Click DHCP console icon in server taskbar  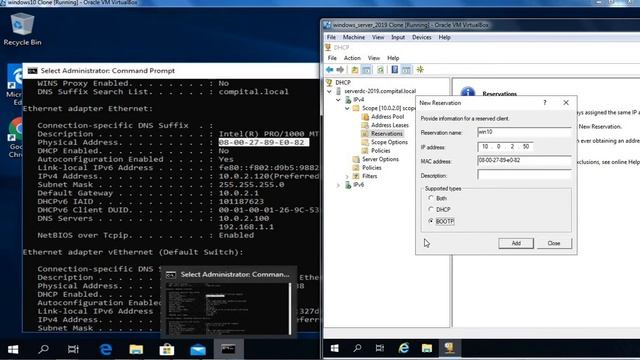tap(449, 348)
